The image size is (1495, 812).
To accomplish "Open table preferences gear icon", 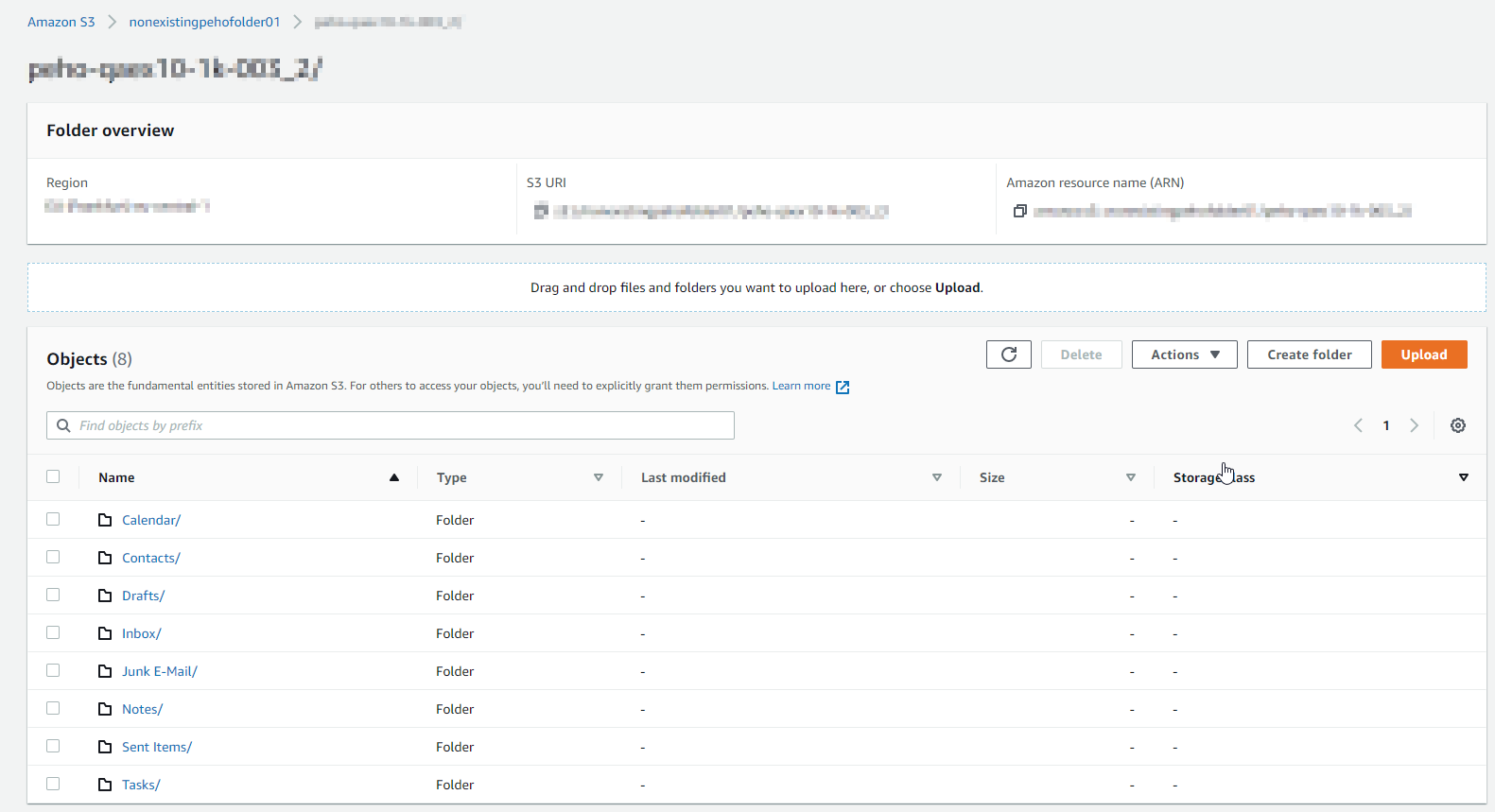I will point(1457,425).
